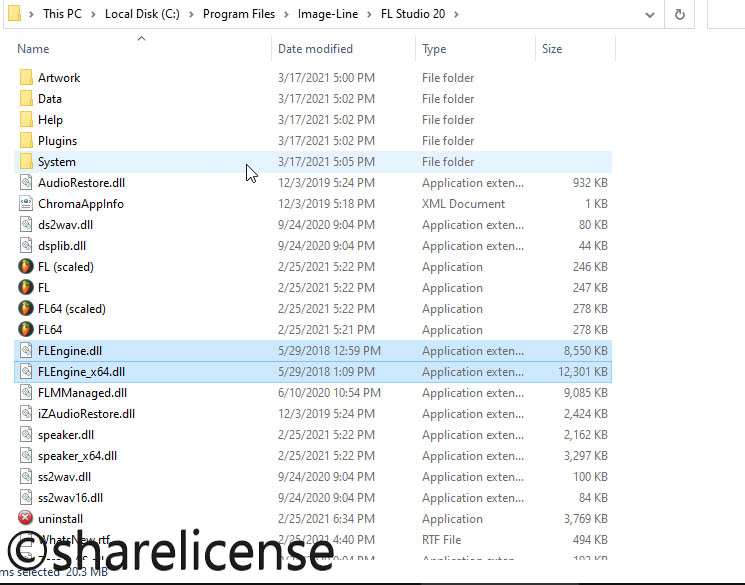
Task: Expand the chevron after Image-Line
Action: pos(370,14)
